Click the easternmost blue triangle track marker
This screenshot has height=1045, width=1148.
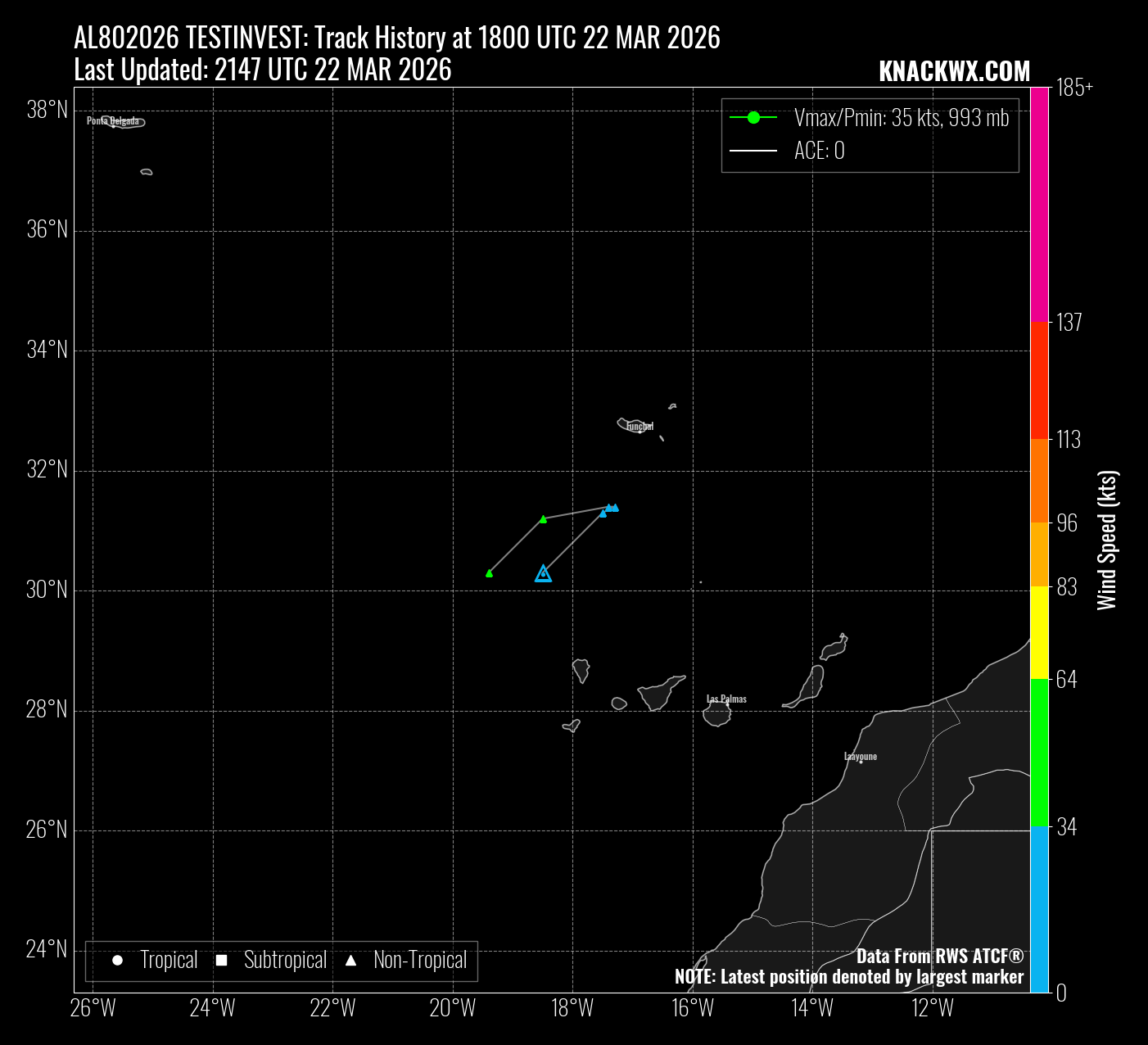point(615,508)
